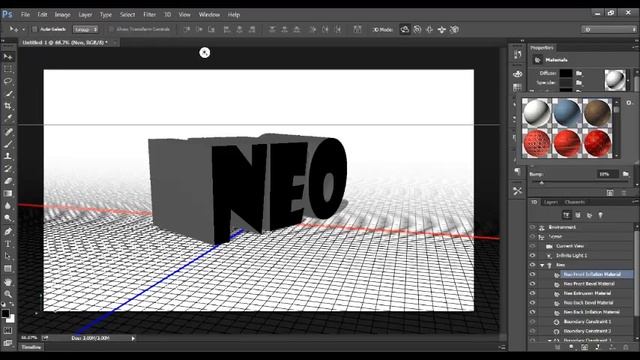
Task: Select the Rectangular Marquee tool
Action: coord(8,69)
